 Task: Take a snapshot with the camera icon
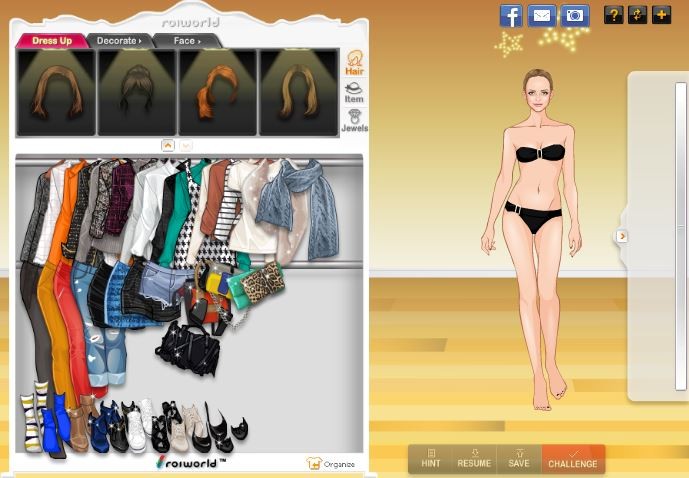(574, 15)
